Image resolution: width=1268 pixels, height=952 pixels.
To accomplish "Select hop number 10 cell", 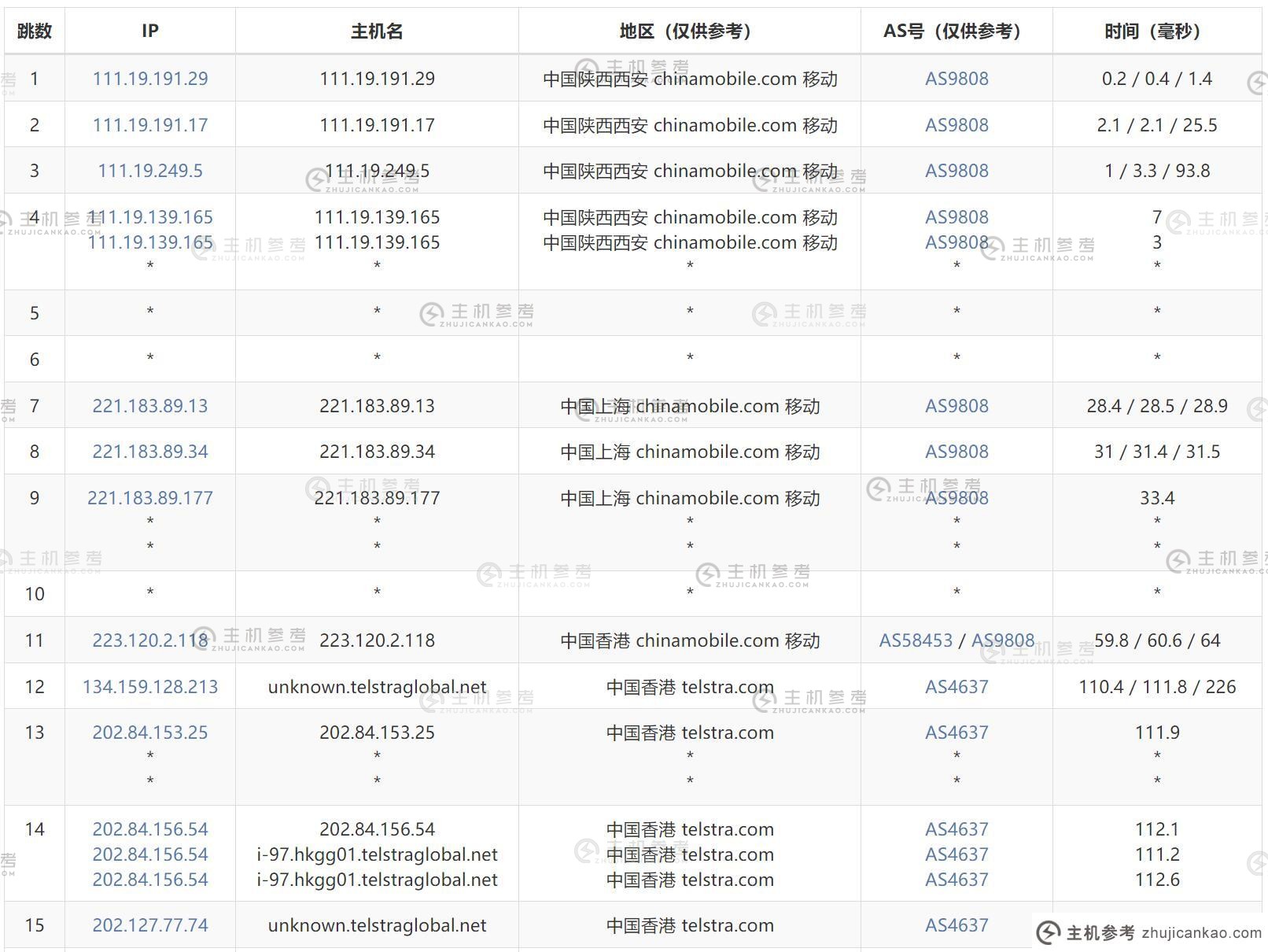I will 35,594.
